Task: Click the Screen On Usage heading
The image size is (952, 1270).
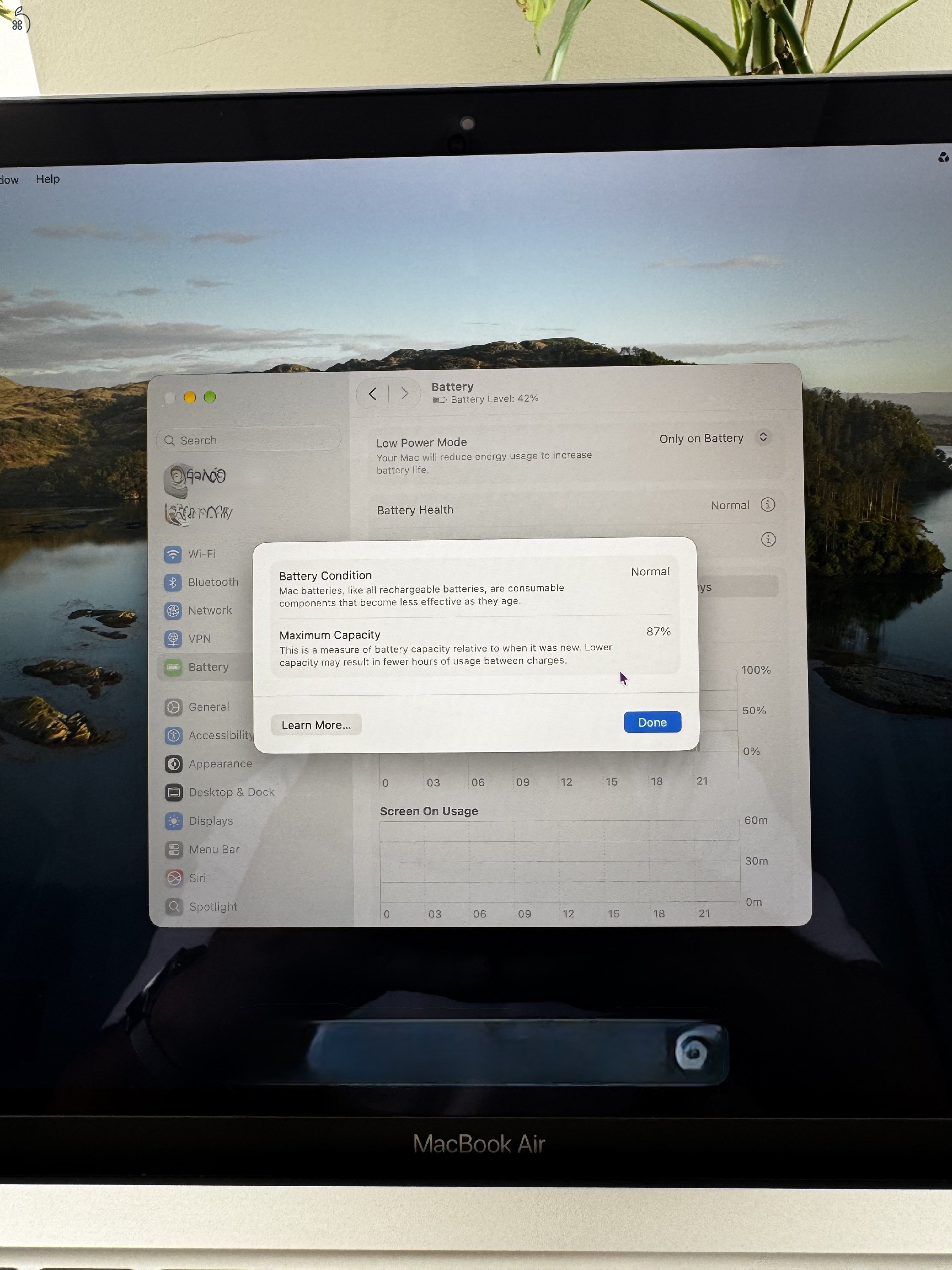Action: 429,811
